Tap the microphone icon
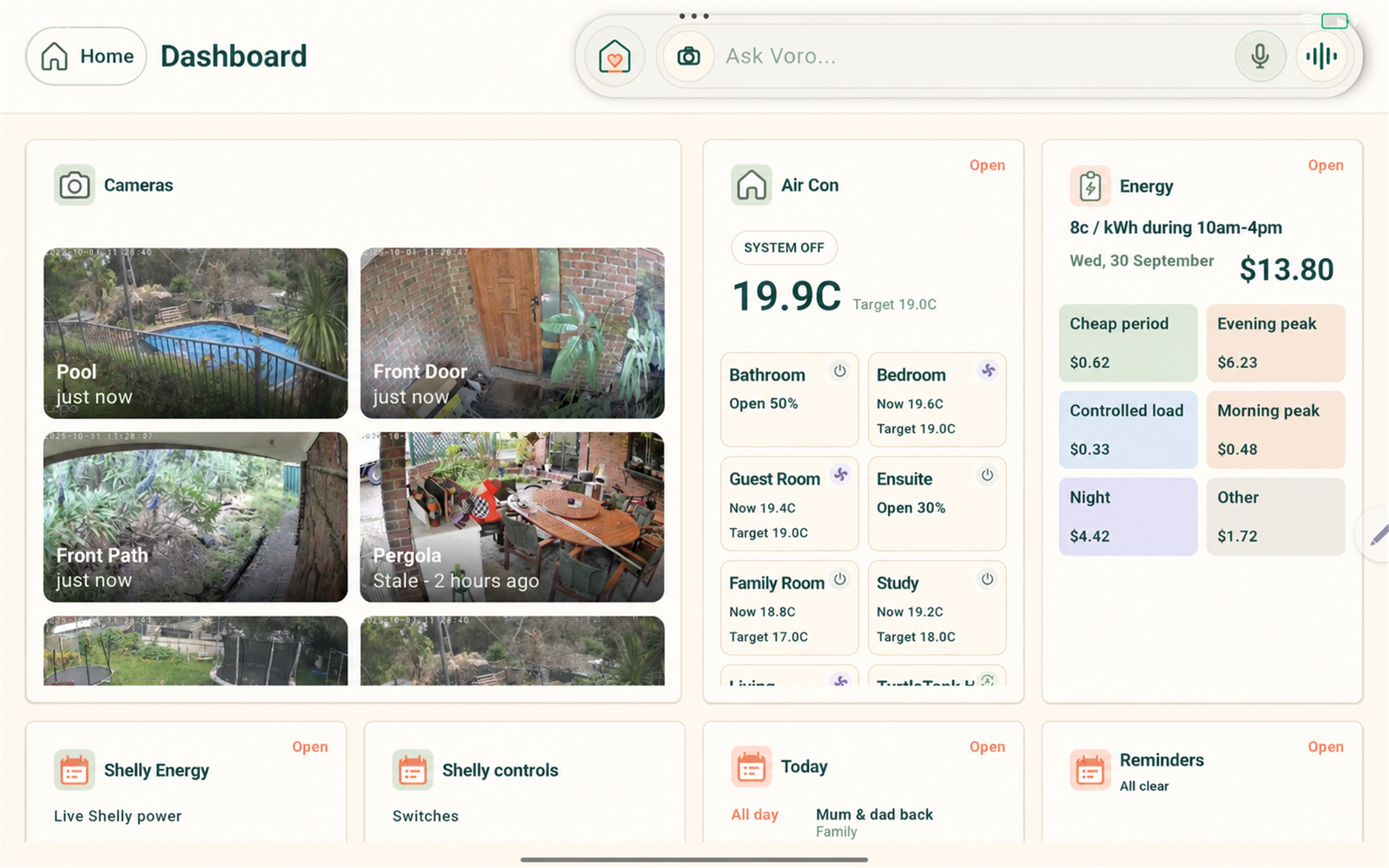Viewport: 1389px width, 868px height. 1260,56
